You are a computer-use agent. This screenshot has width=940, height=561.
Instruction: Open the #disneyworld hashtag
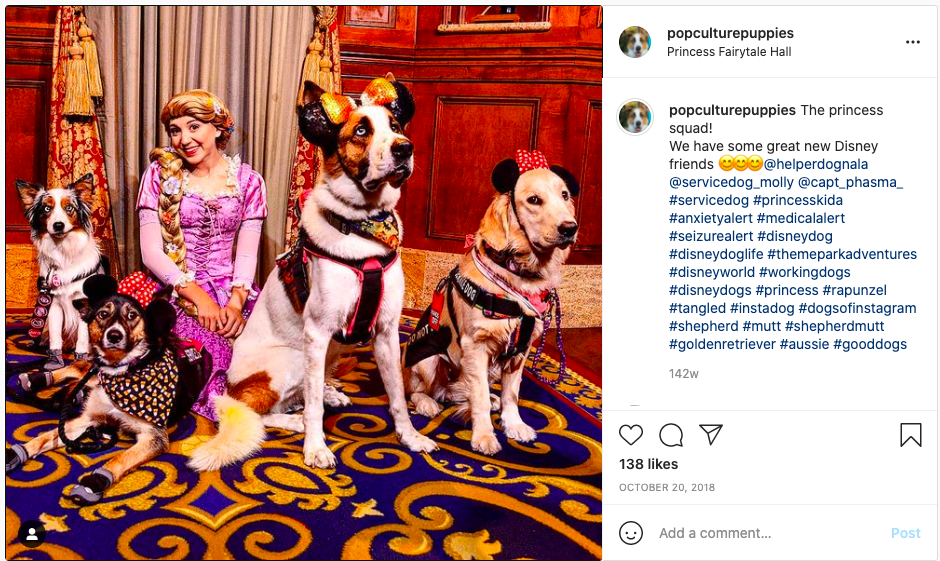(x=712, y=272)
